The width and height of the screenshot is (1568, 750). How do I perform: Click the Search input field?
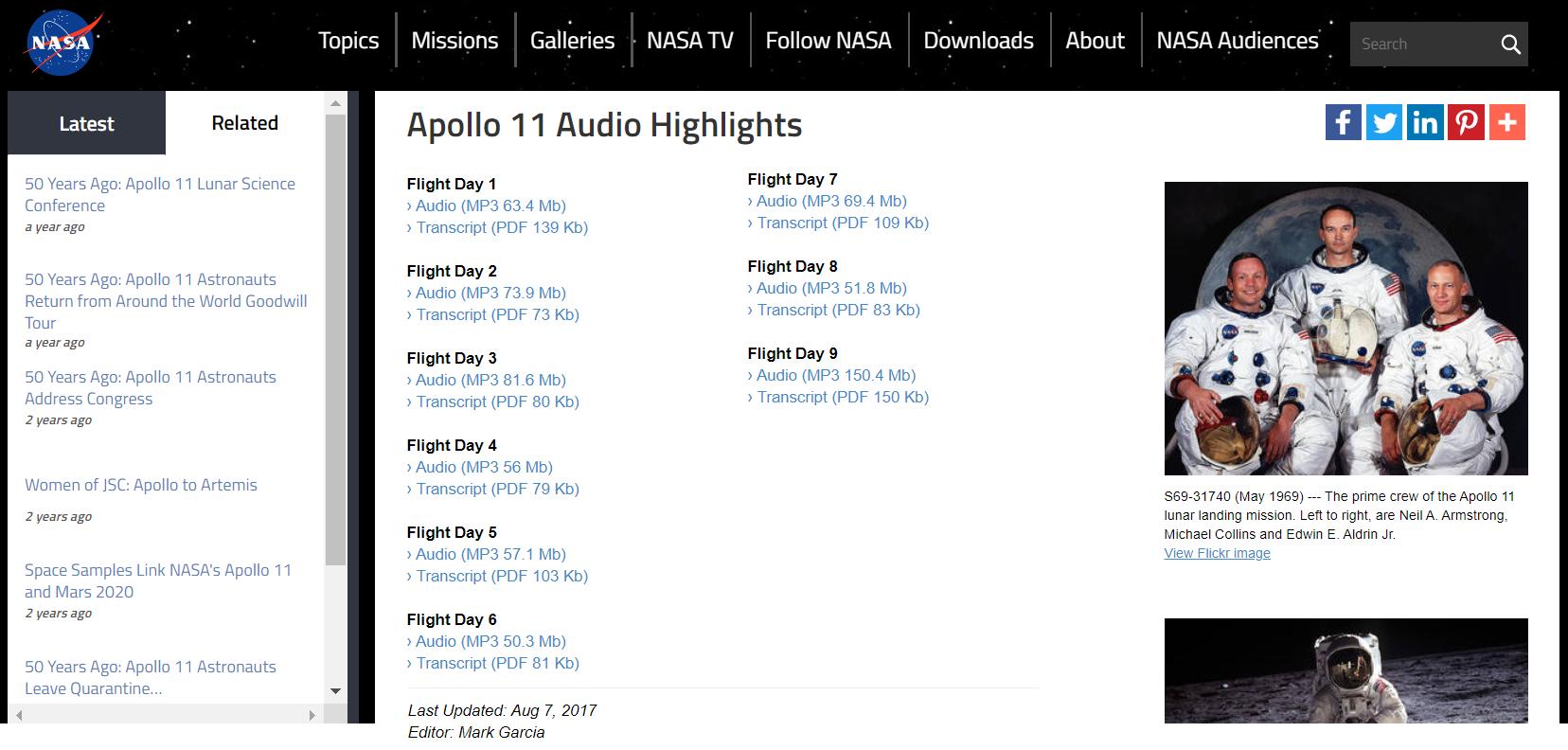coord(1420,45)
